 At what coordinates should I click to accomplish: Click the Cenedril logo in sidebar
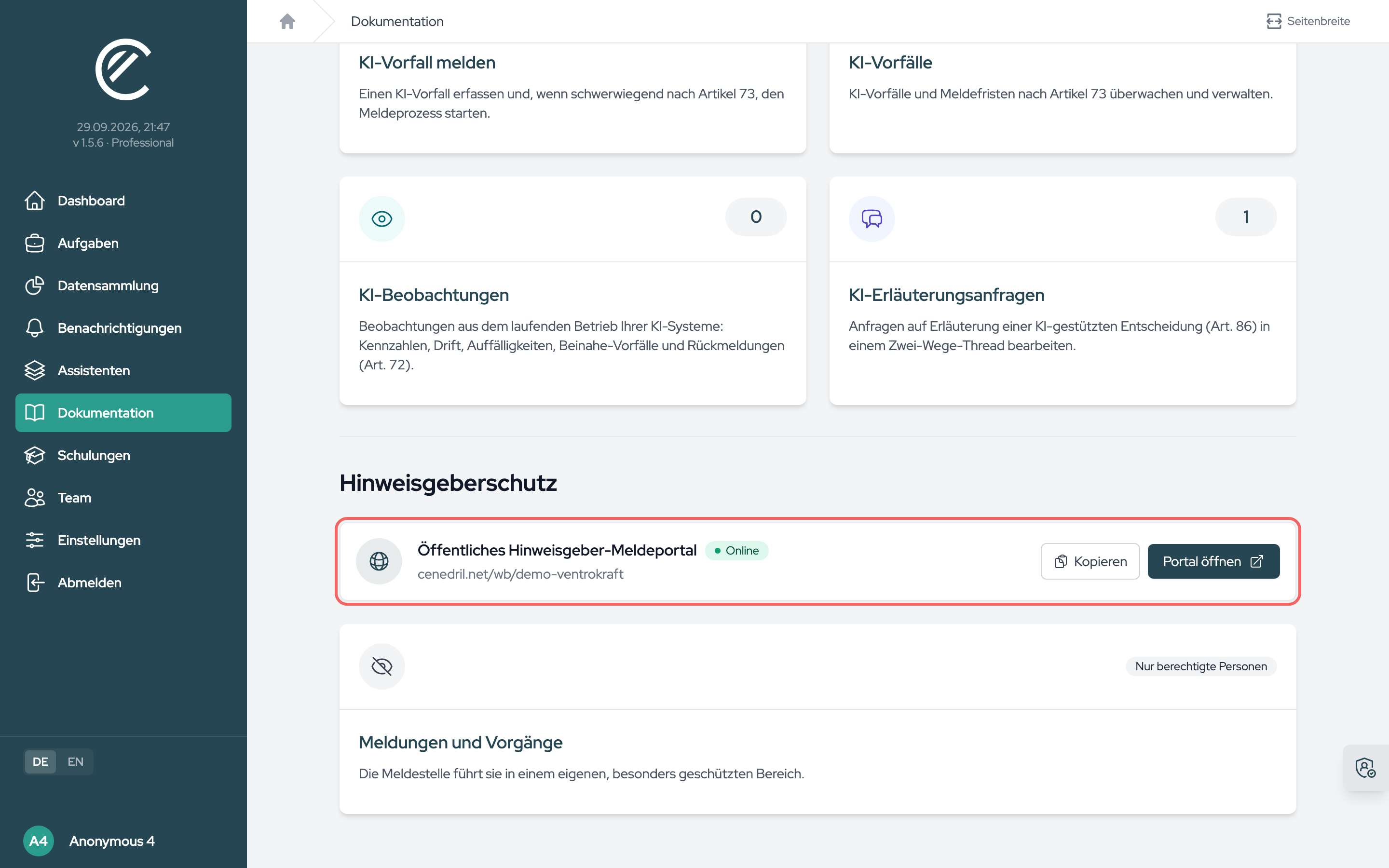pyautogui.click(x=123, y=69)
